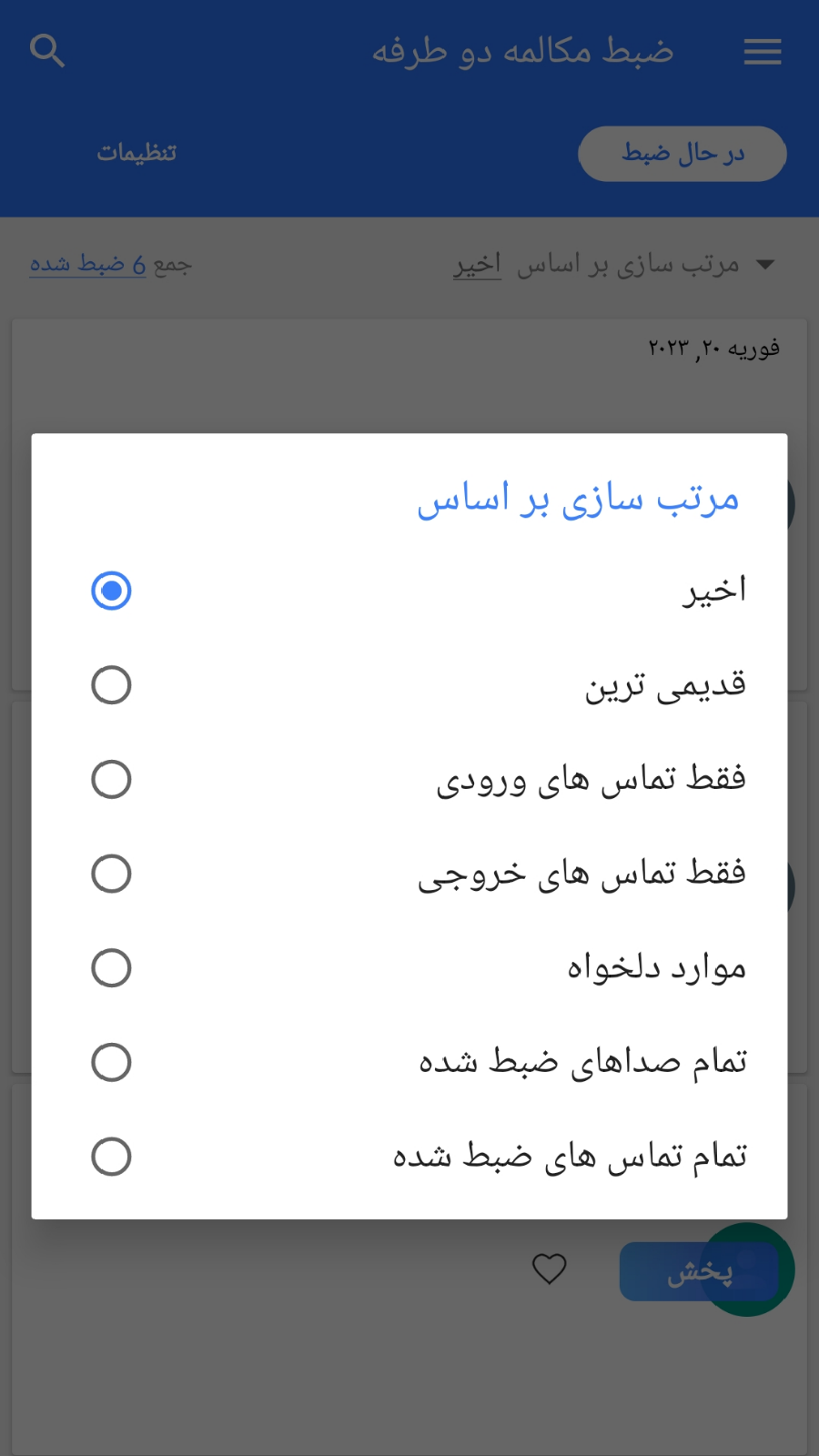
Task: Open the search icon in the top bar
Action: tap(47, 51)
